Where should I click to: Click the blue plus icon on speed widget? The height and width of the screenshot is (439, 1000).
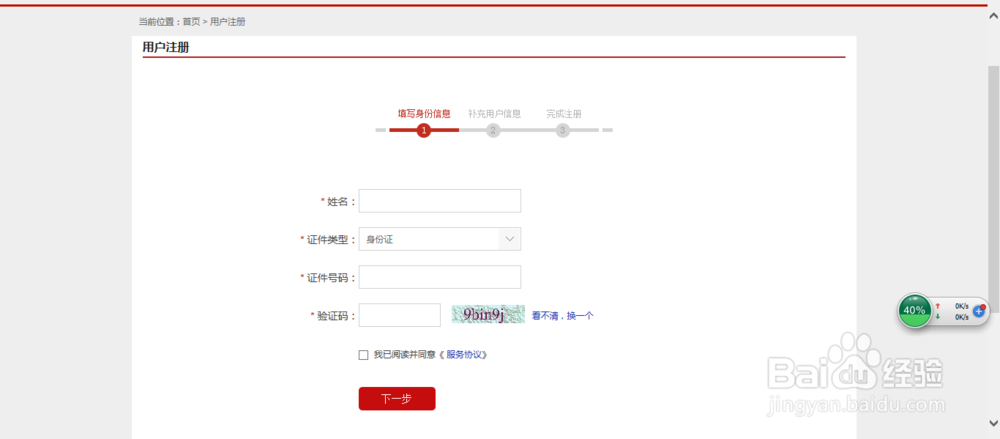(979, 311)
